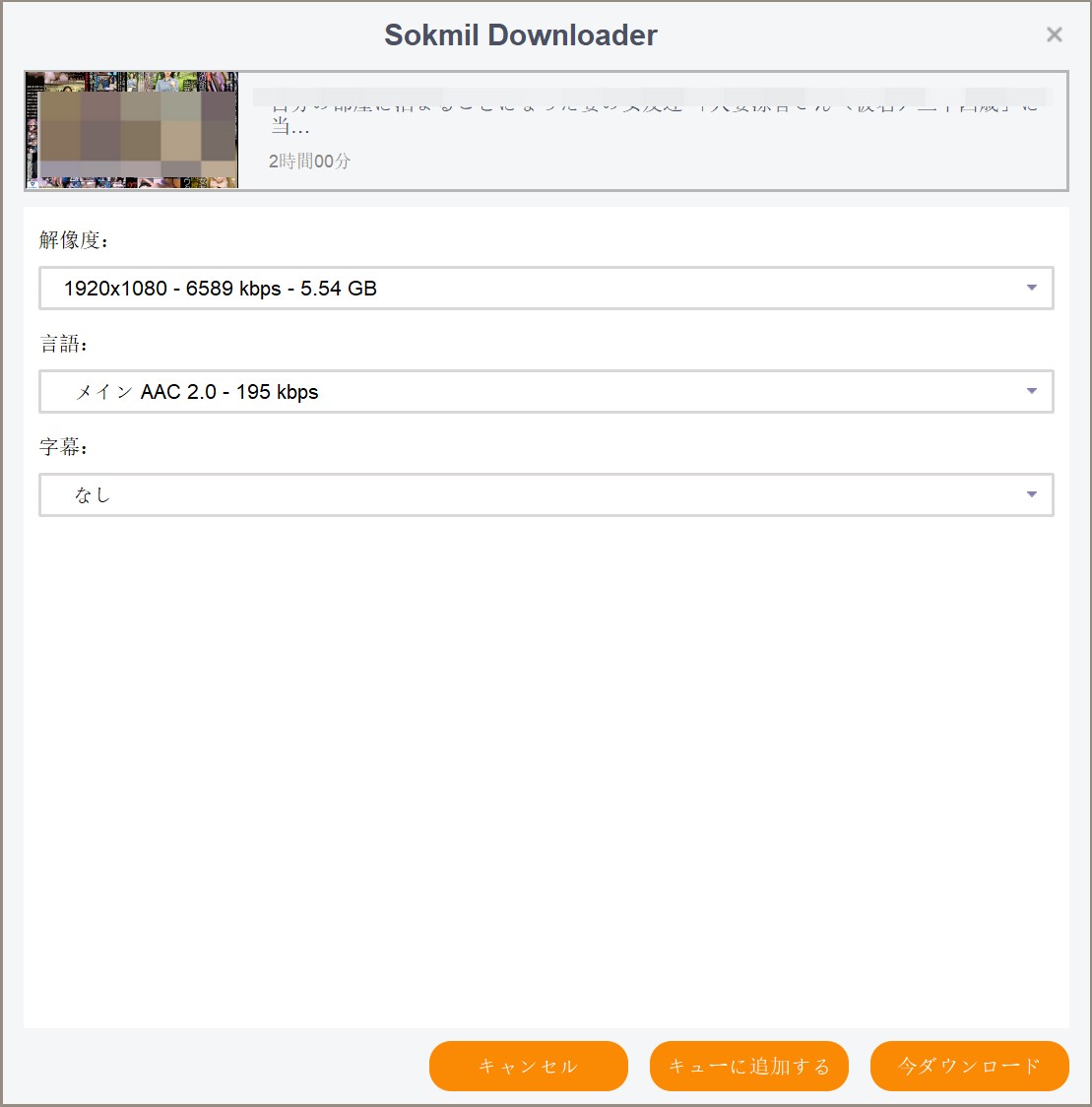This screenshot has width=1092, height=1107.
Task: Open the subtitle dropdown showing なし
Action: [x=546, y=495]
